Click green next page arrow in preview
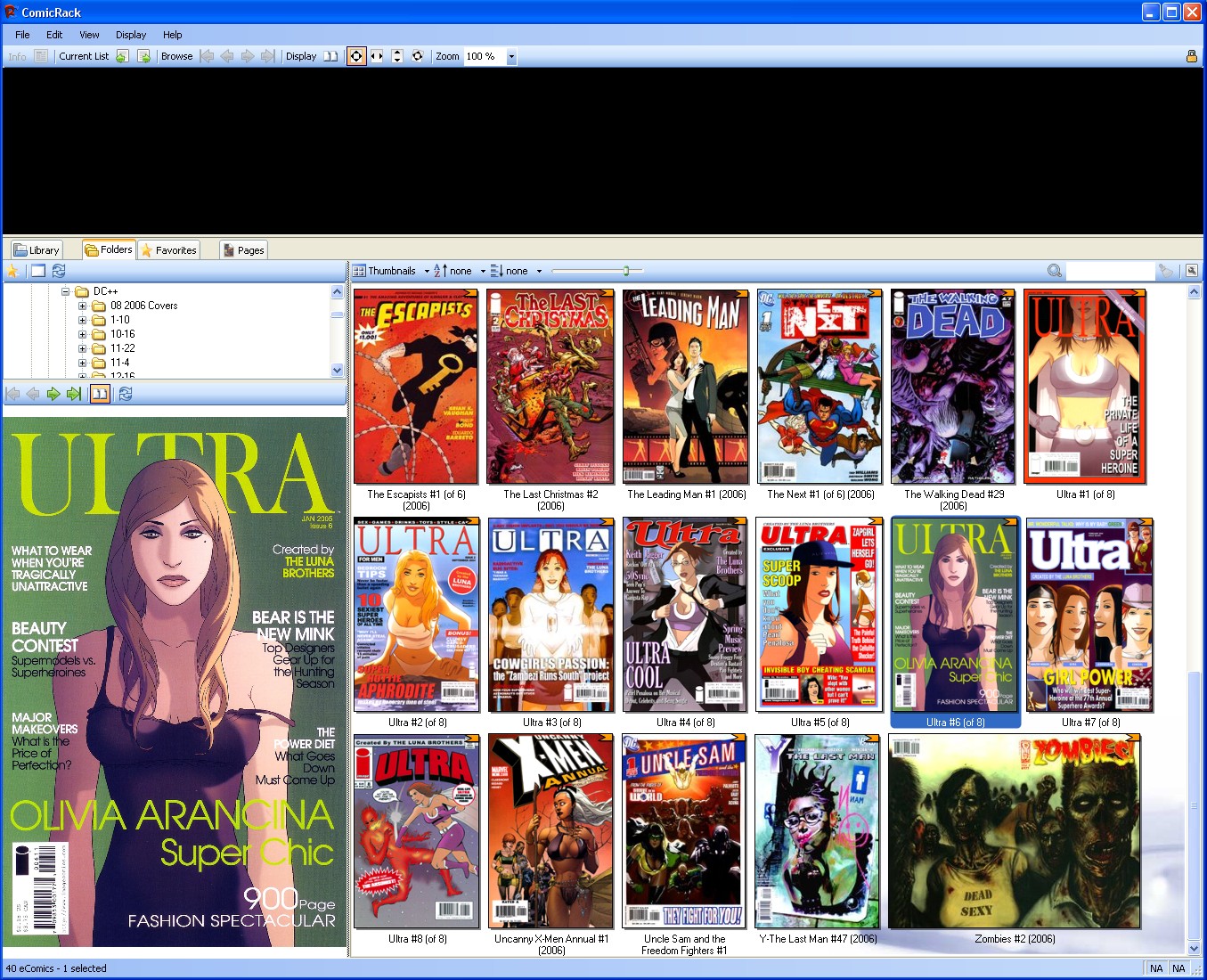 pos(53,394)
